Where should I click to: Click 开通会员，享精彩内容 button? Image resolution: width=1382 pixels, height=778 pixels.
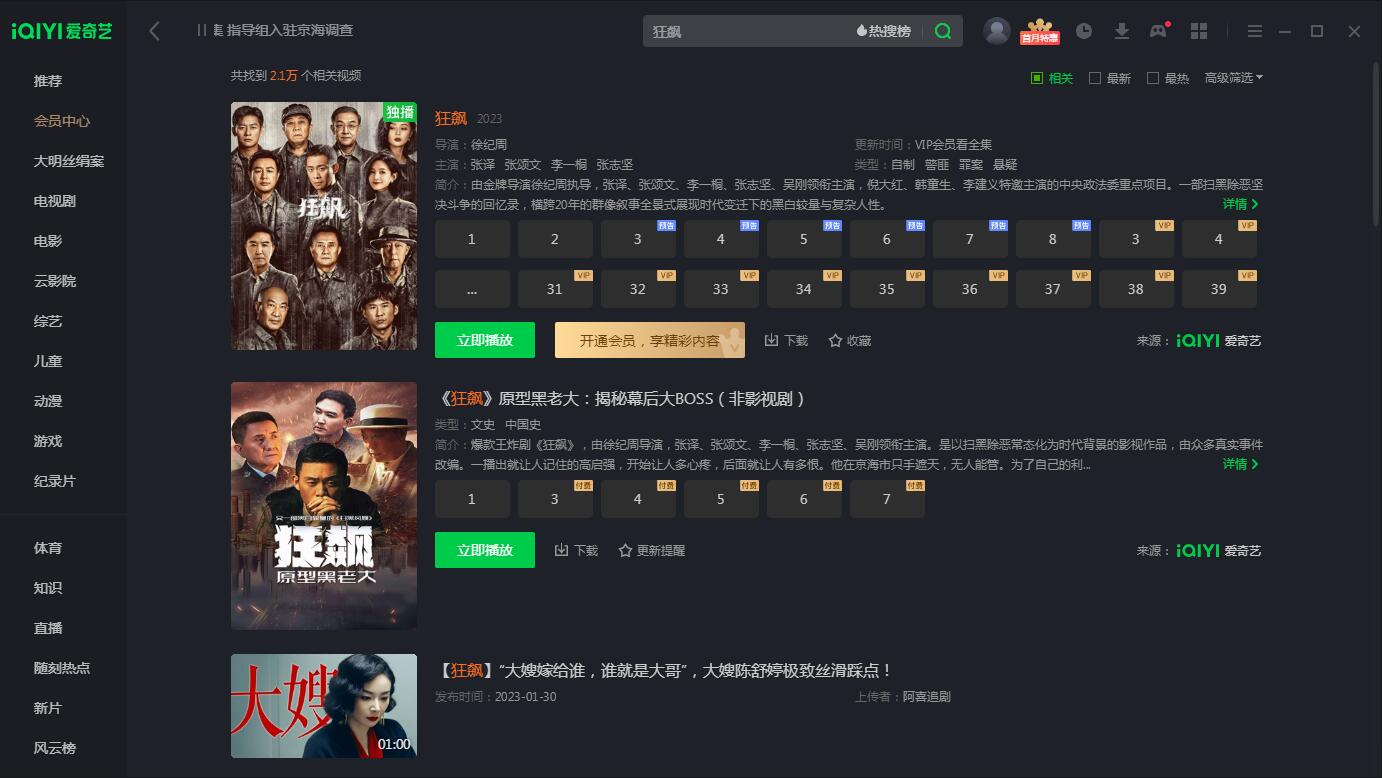coord(650,340)
